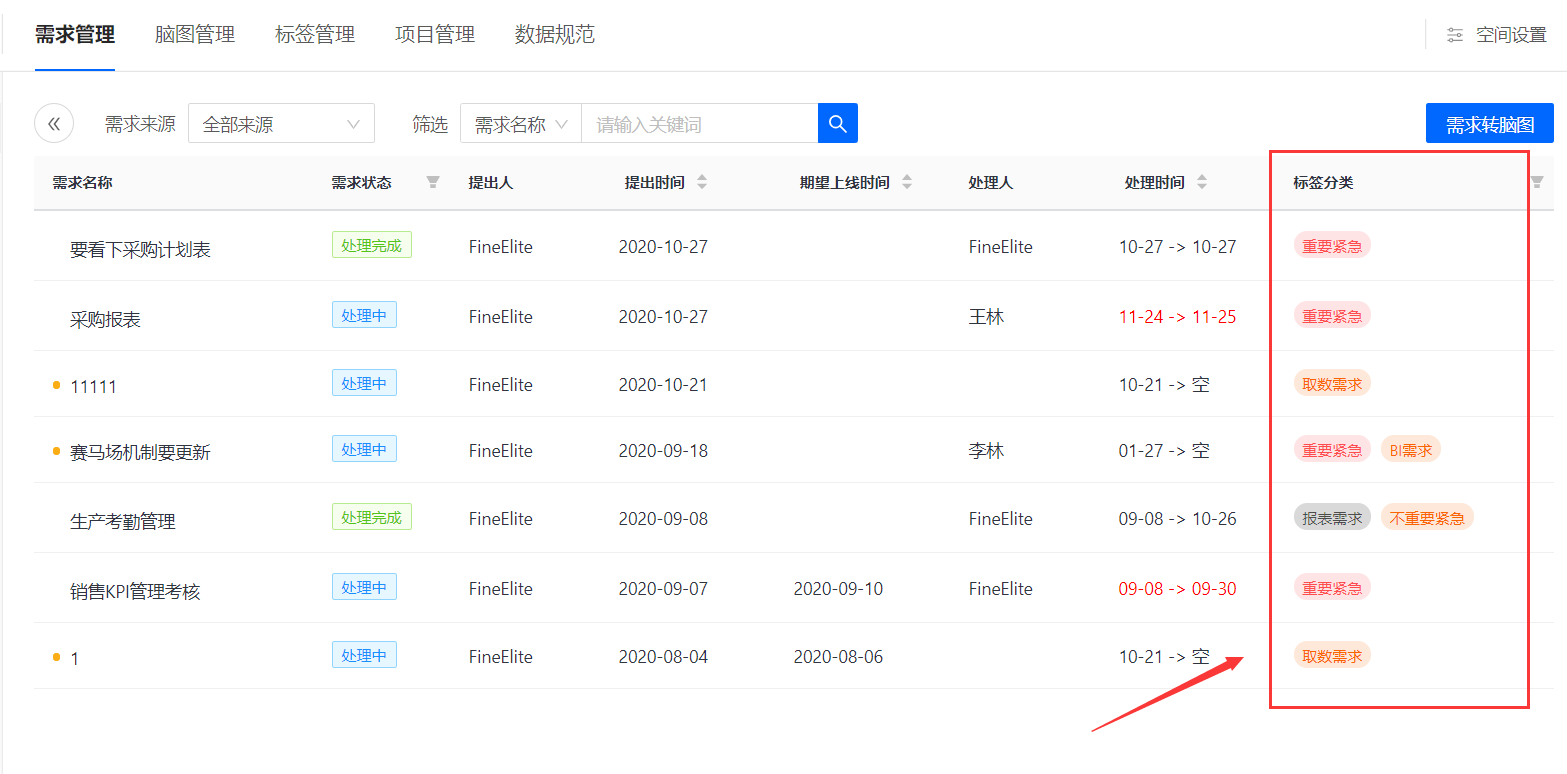
Task: Open requirement 生产考勤管理
Action: [123, 522]
